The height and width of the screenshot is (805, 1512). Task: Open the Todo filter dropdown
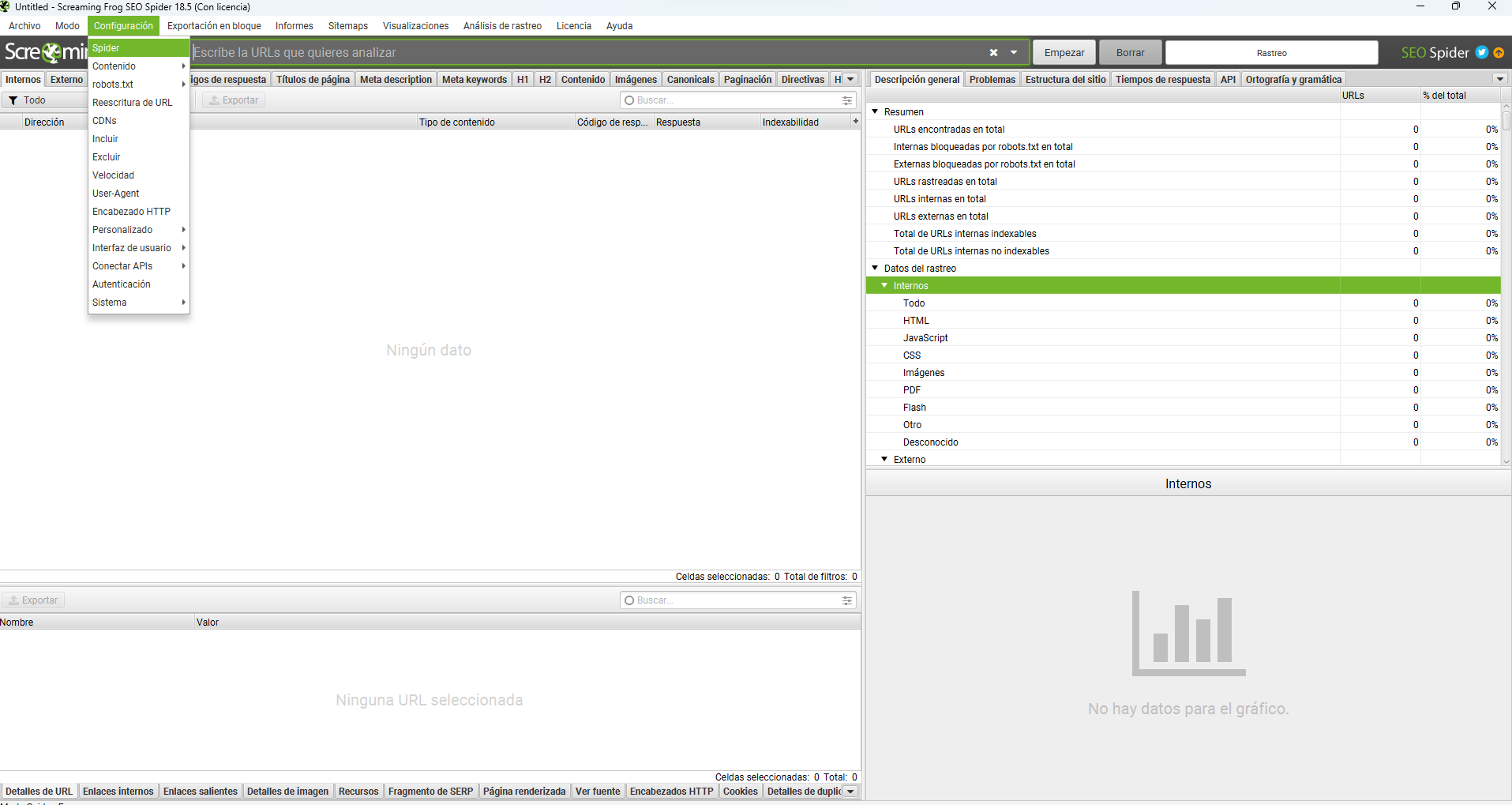(x=43, y=100)
